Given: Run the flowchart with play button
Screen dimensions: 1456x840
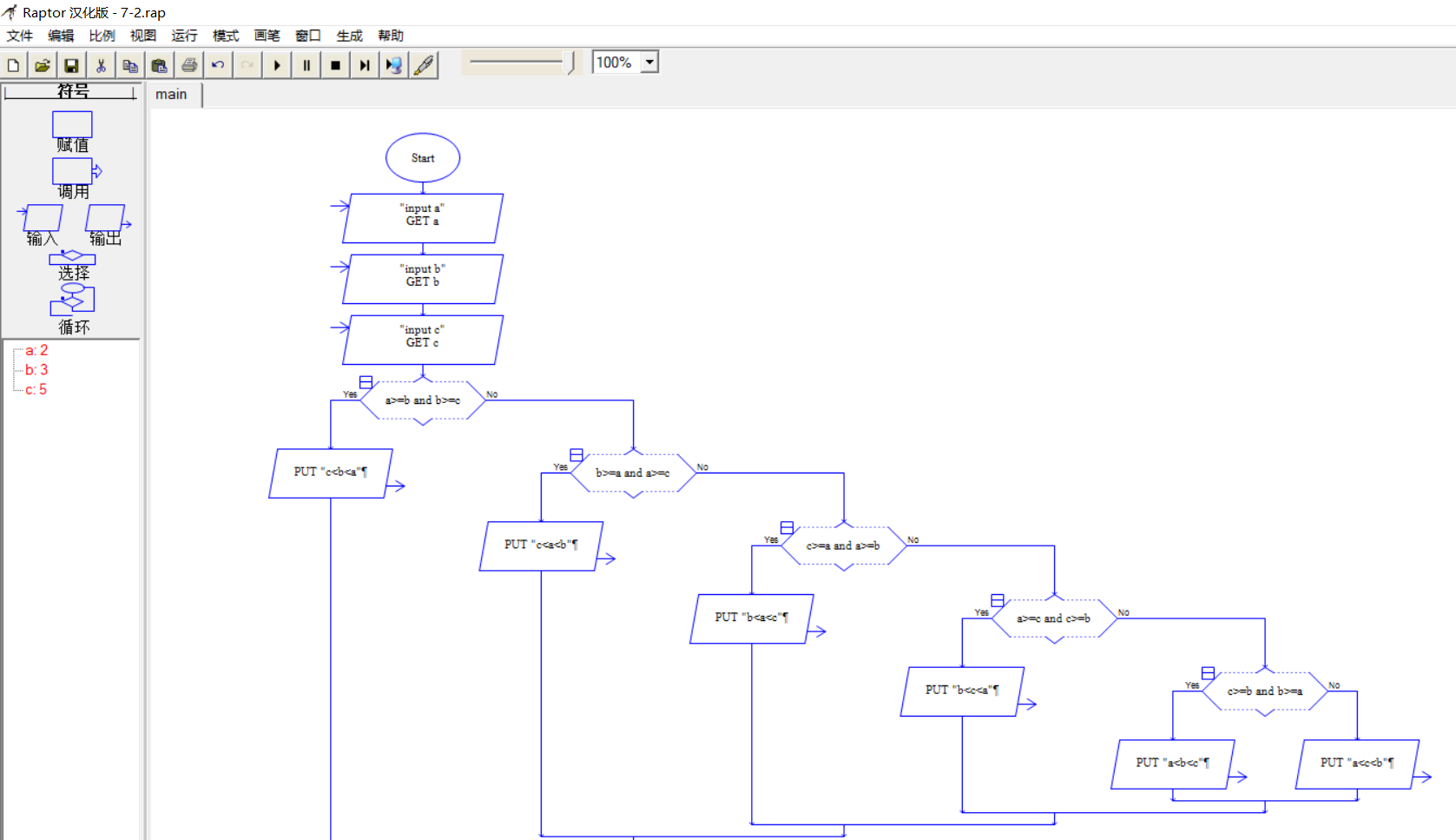Looking at the screenshot, I should (277, 65).
